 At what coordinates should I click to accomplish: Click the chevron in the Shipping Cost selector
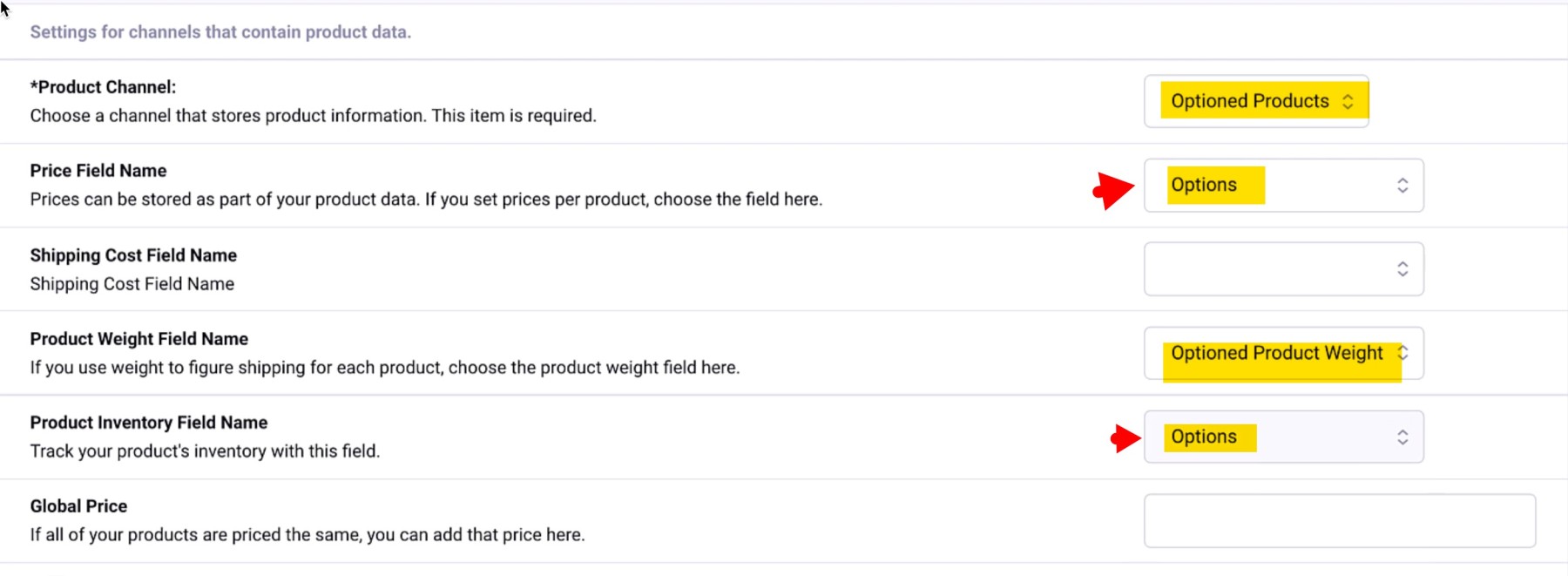pos(1402,268)
